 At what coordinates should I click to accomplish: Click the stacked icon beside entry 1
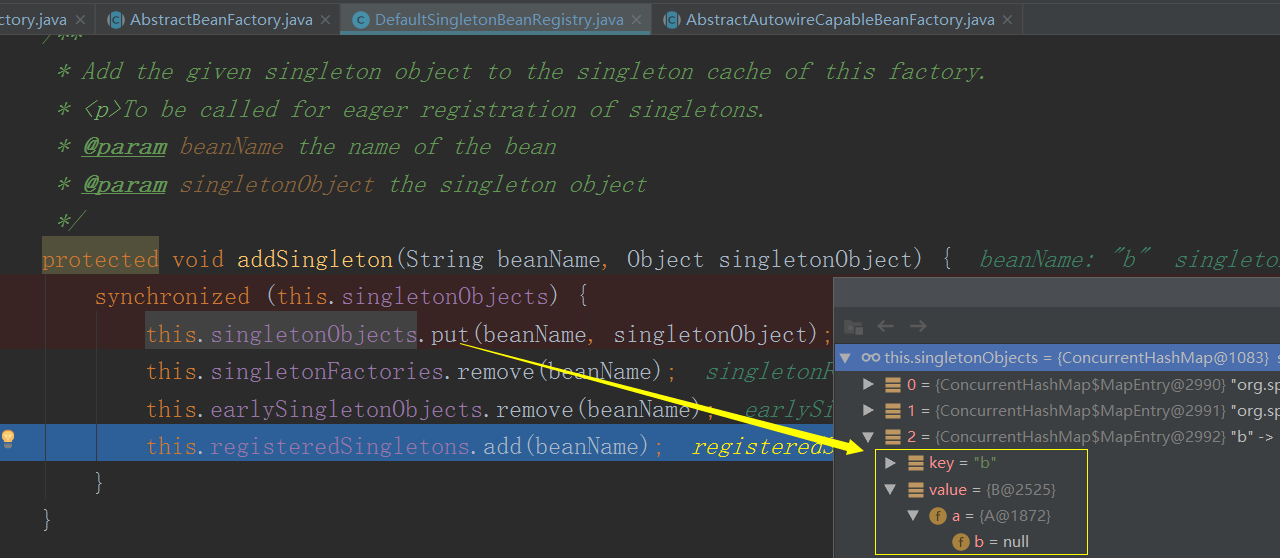point(892,410)
